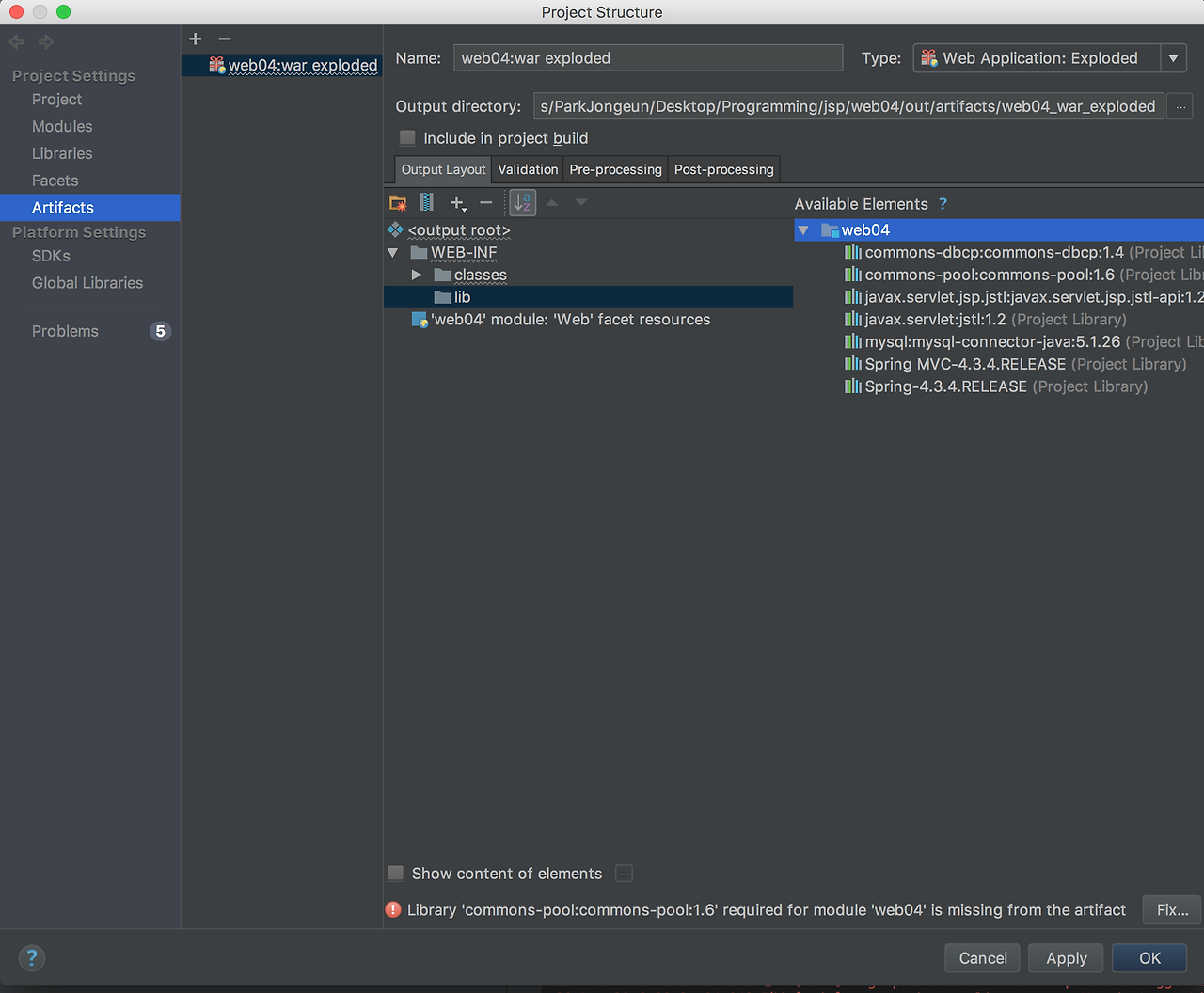
Task: Open Add Copy of dropdown in layout toolbar
Action: point(458,202)
